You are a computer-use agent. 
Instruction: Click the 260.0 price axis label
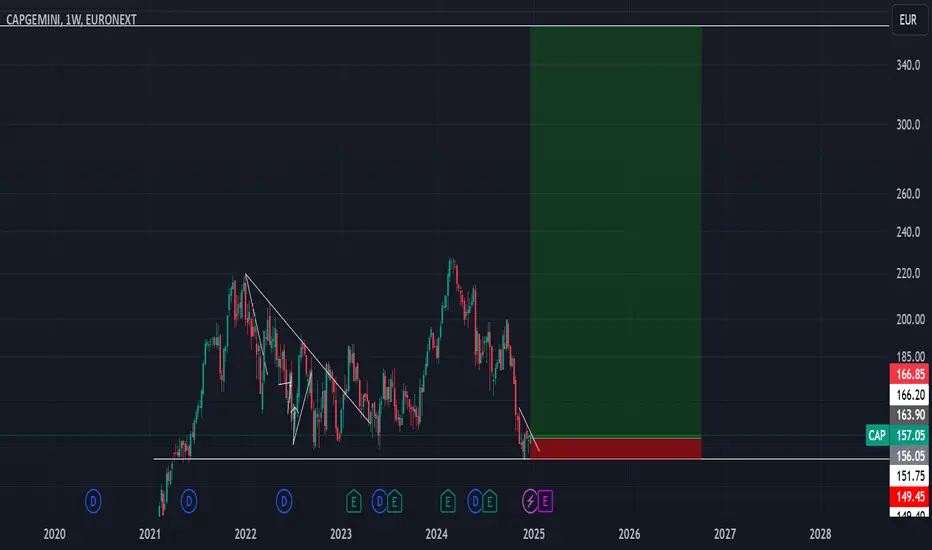(908, 193)
